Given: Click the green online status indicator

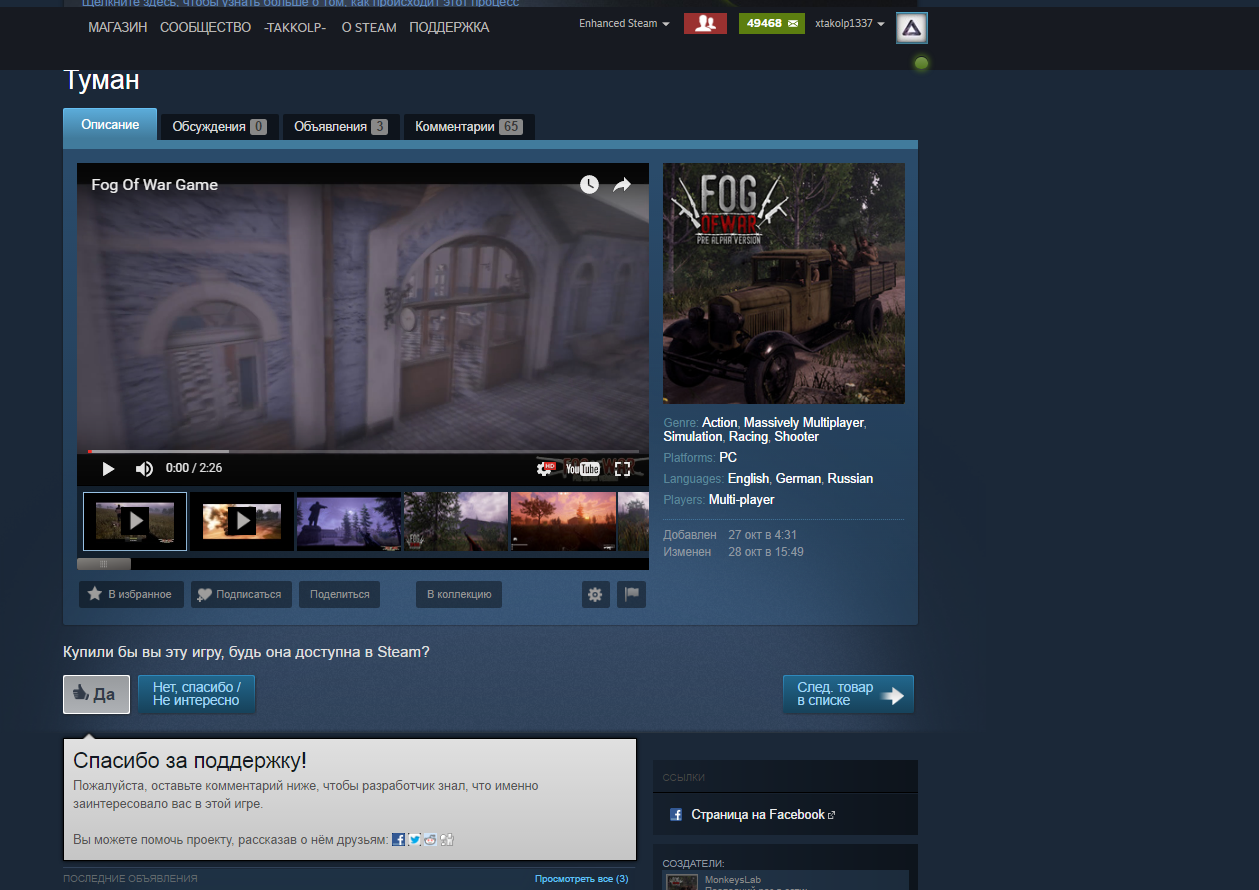Looking at the screenshot, I should [x=921, y=63].
